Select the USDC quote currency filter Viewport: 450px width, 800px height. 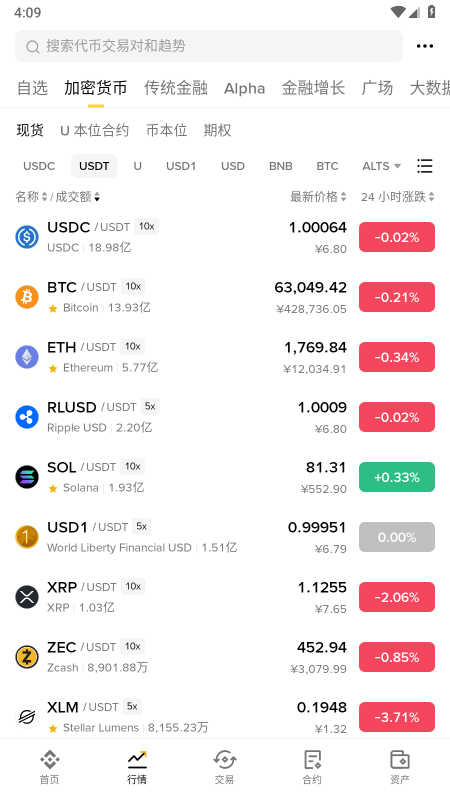coord(39,166)
